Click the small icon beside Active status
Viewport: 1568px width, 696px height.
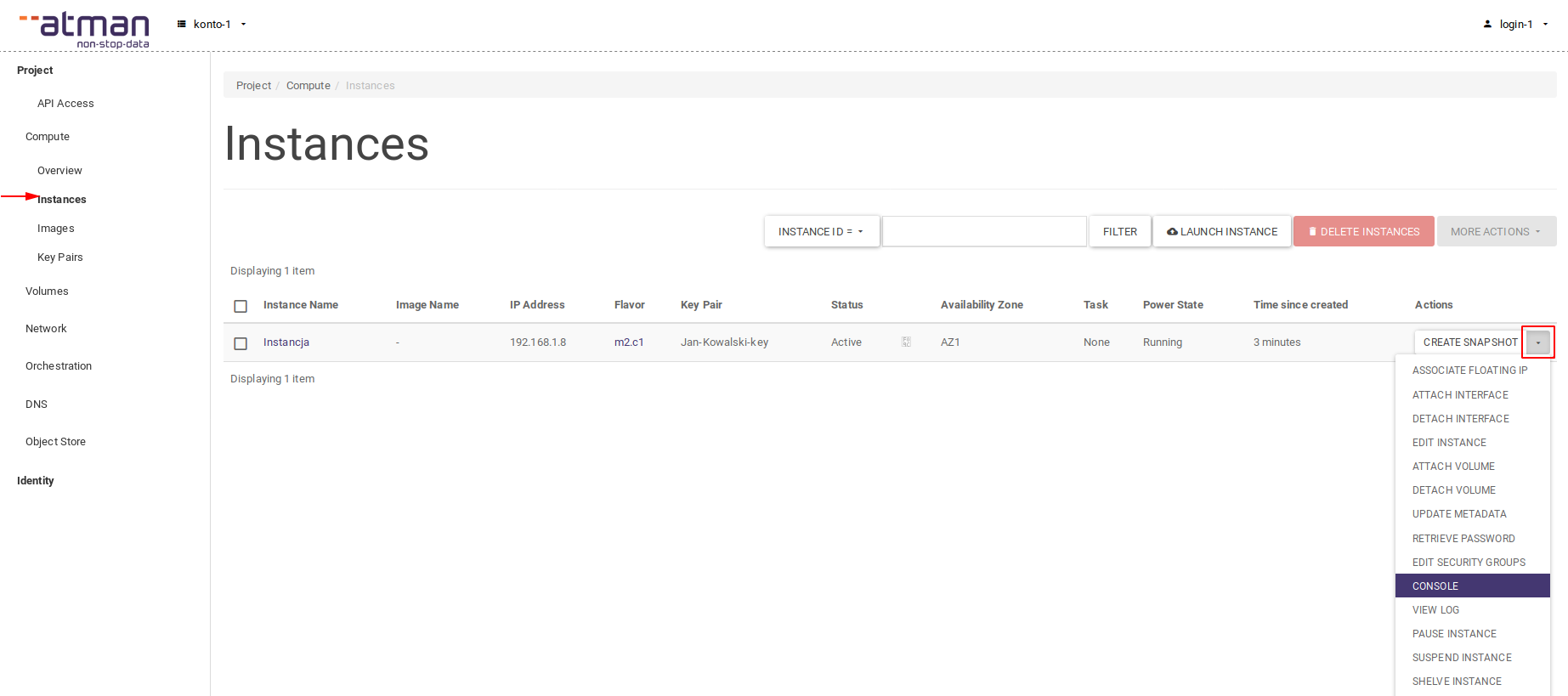(906, 342)
